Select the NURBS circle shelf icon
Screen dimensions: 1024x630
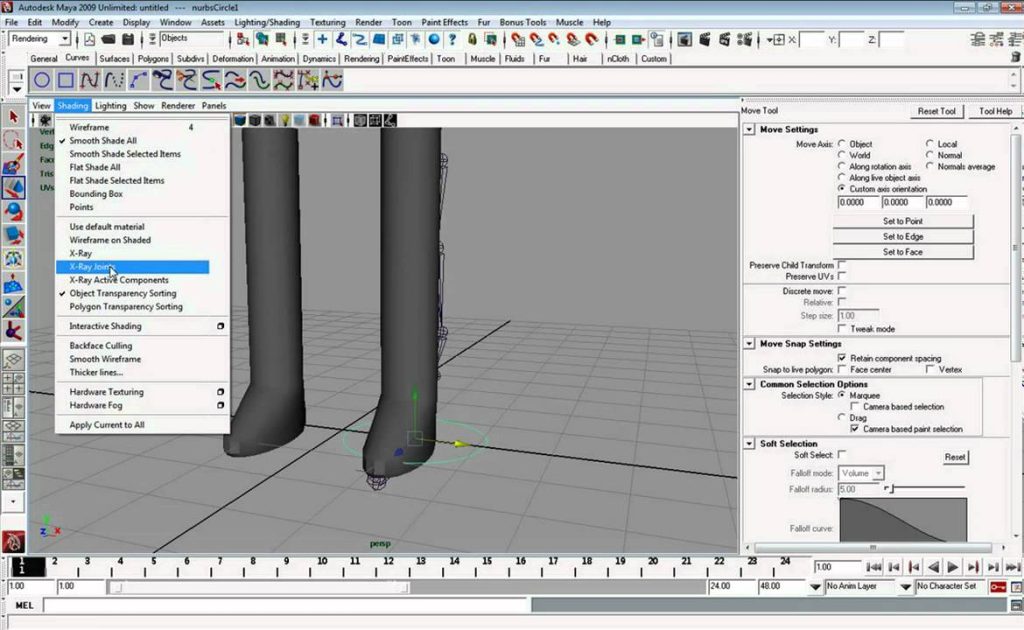tap(42, 80)
